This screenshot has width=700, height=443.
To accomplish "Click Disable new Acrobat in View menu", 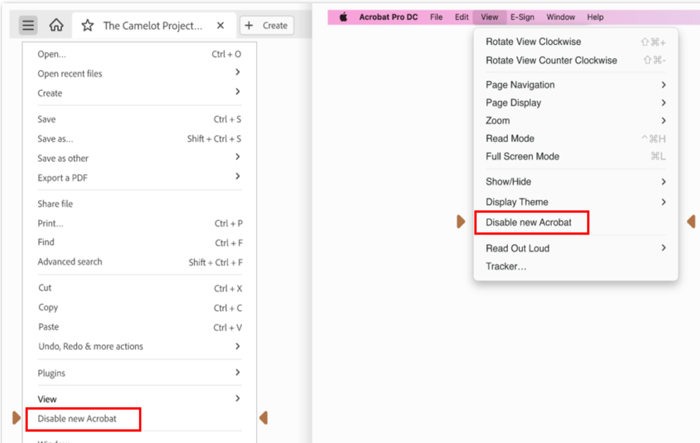I will pyautogui.click(x=532, y=222).
